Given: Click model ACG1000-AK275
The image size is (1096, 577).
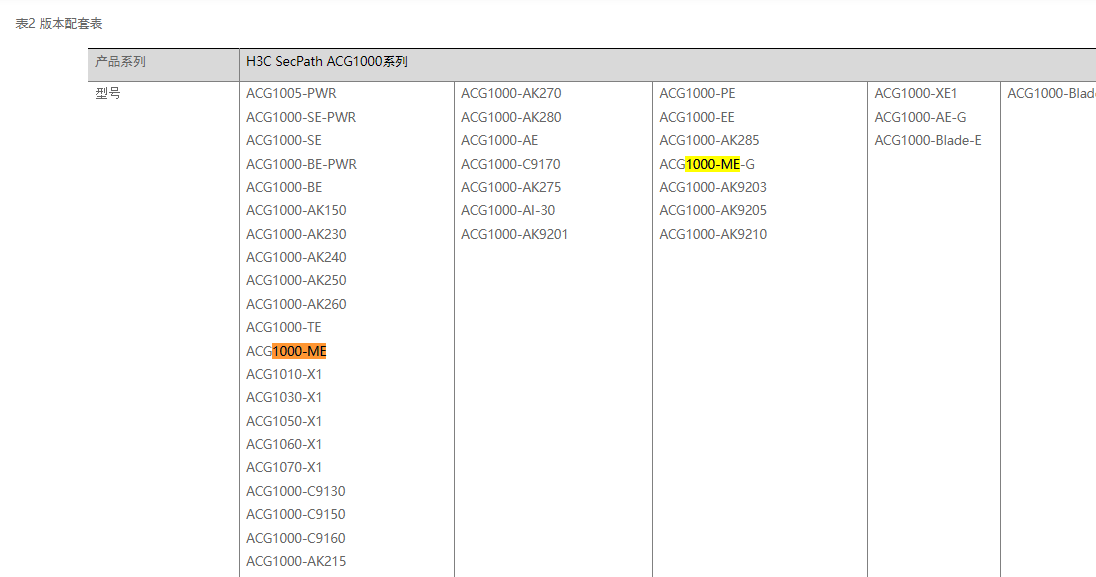Looking at the screenshot, I should [511, 187].
